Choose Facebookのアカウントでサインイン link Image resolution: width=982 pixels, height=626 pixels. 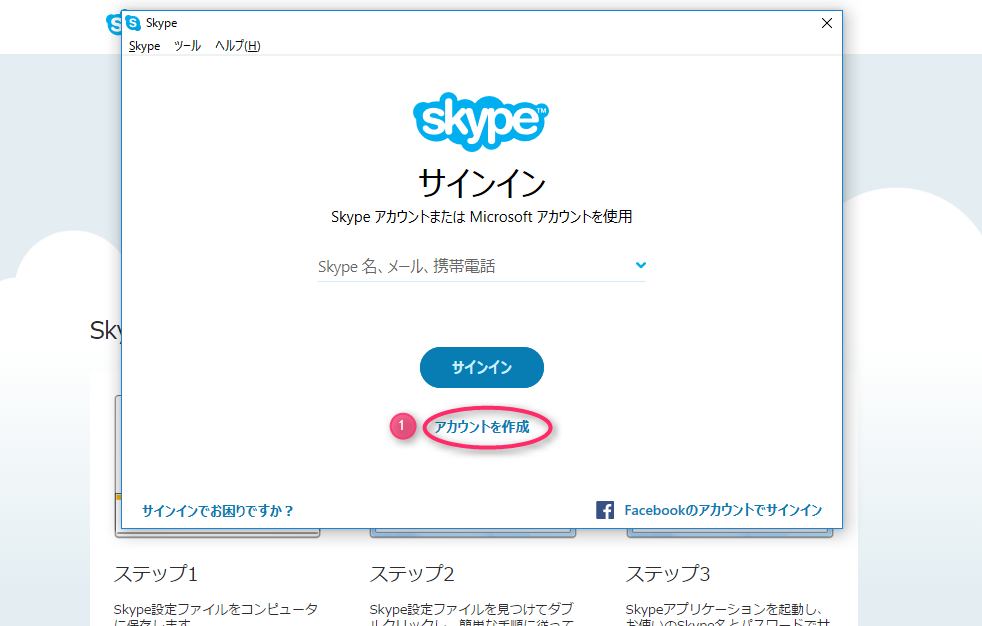[723, 510]
